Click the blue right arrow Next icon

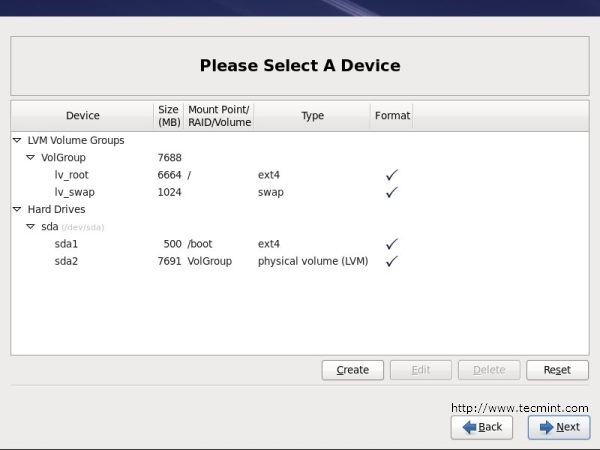click(x=546, y=427)
